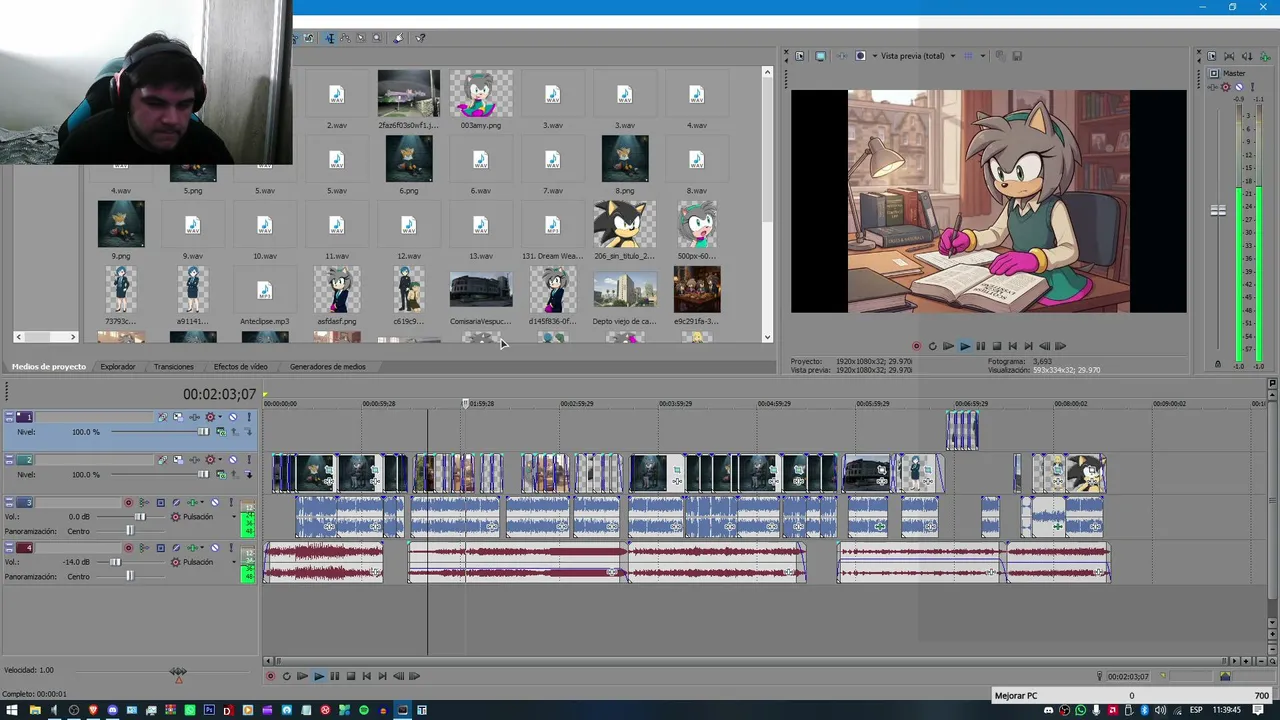Save preview snapshot to file
The image size is (1280, 720).
[x=1018, y=56]
